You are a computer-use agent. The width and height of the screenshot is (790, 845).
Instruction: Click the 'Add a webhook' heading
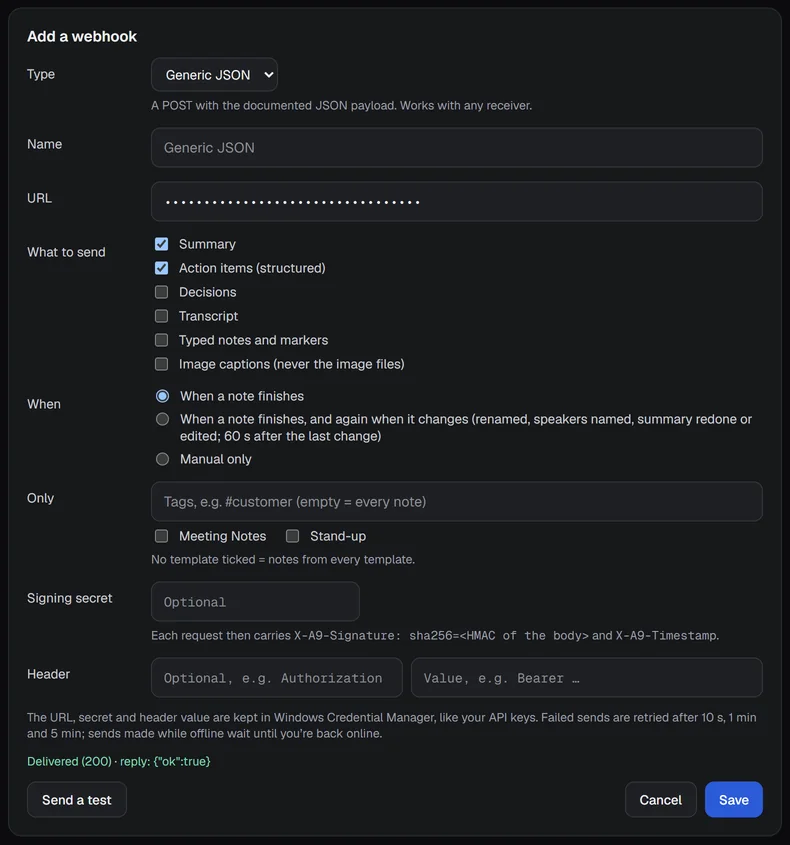82,37
